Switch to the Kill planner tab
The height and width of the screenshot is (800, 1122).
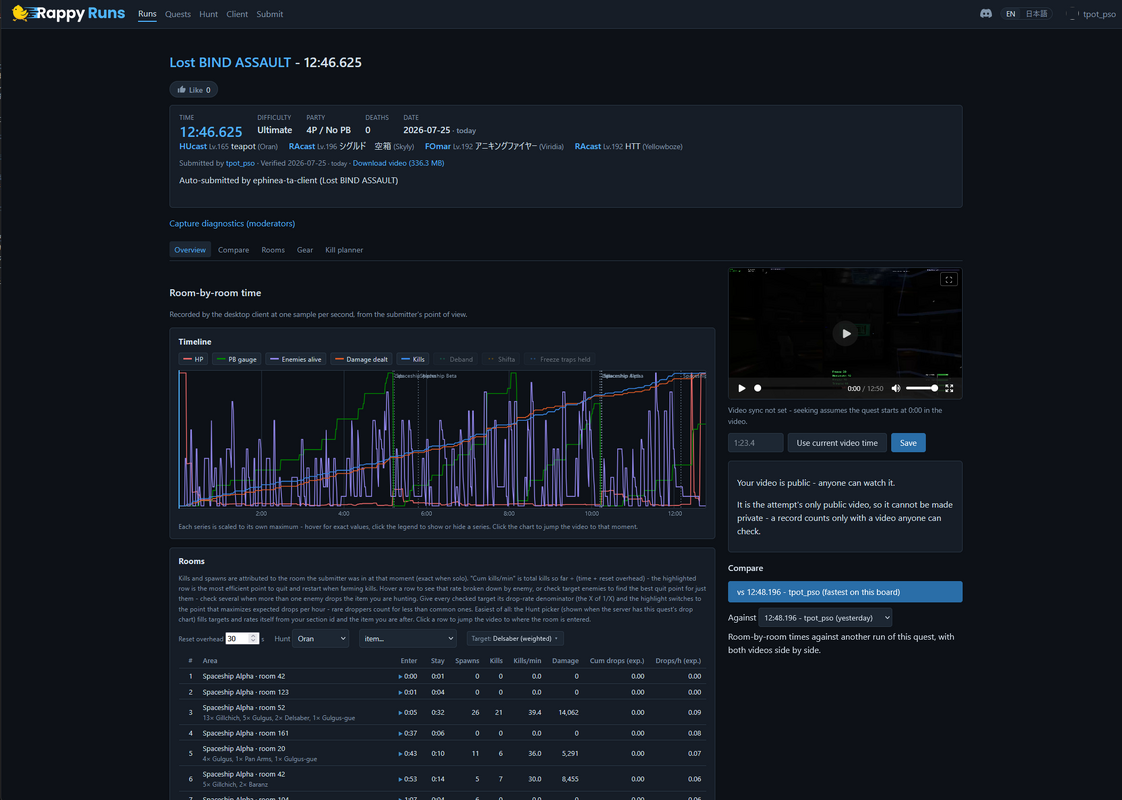pos(344,250)
